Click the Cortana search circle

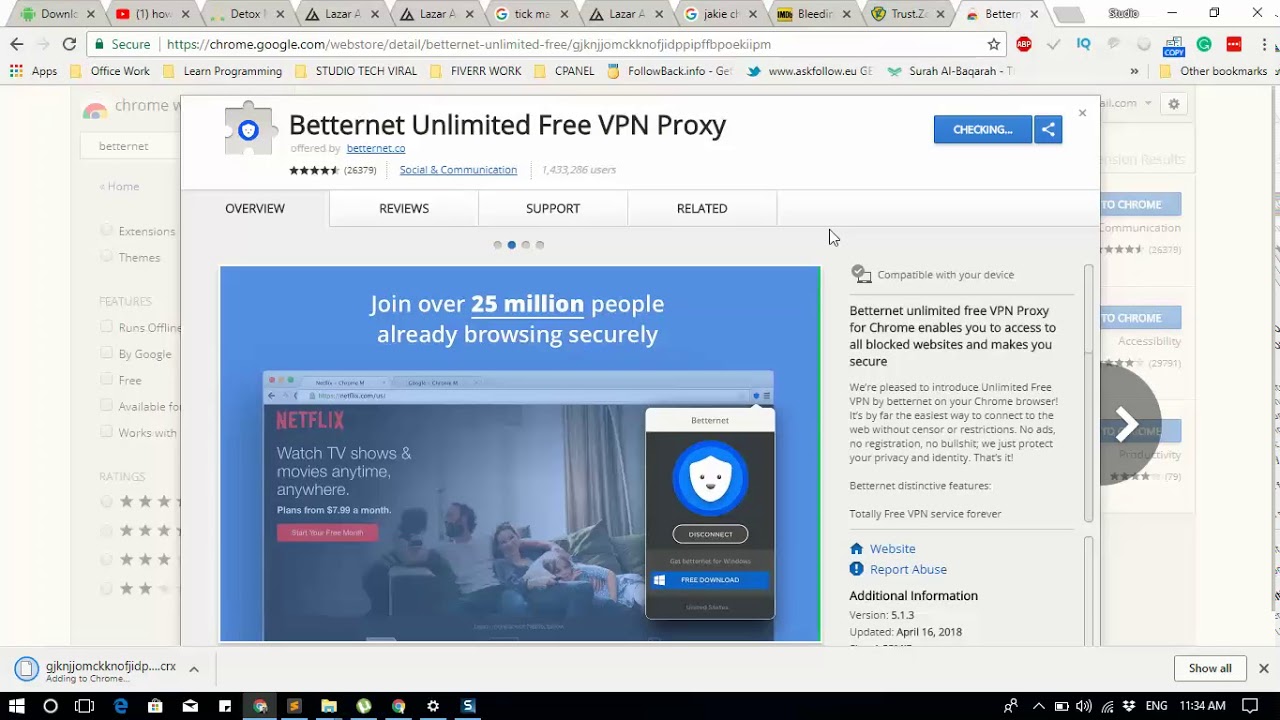(x=50, y=706)
